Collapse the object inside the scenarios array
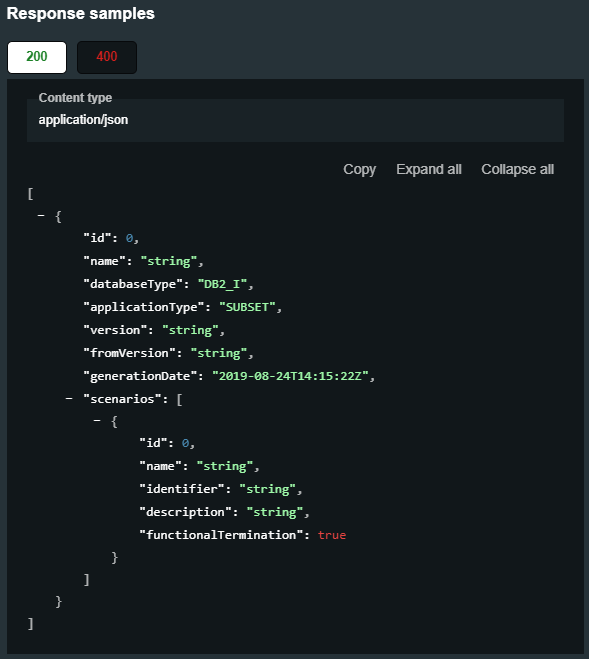The image size is (589, 659). pyautogui.click(x=97, y=420)
